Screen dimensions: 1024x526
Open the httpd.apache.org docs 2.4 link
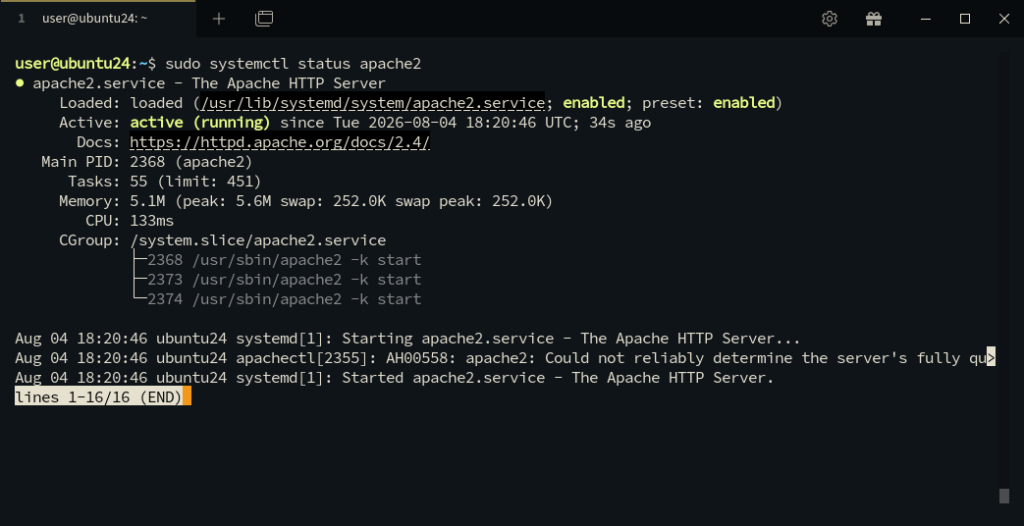click(x=280, y=142)
